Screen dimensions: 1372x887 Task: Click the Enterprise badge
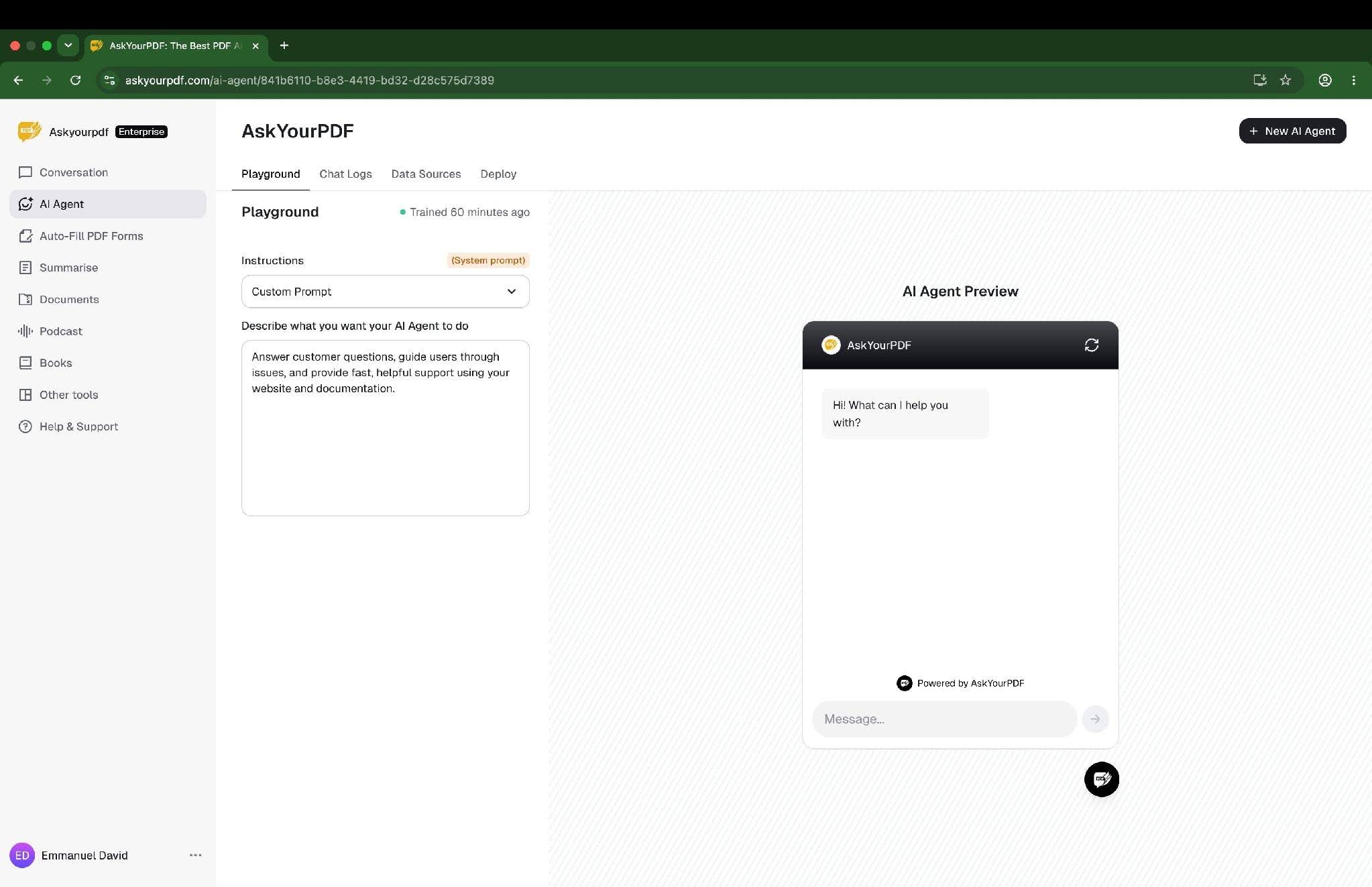(141, 131)
